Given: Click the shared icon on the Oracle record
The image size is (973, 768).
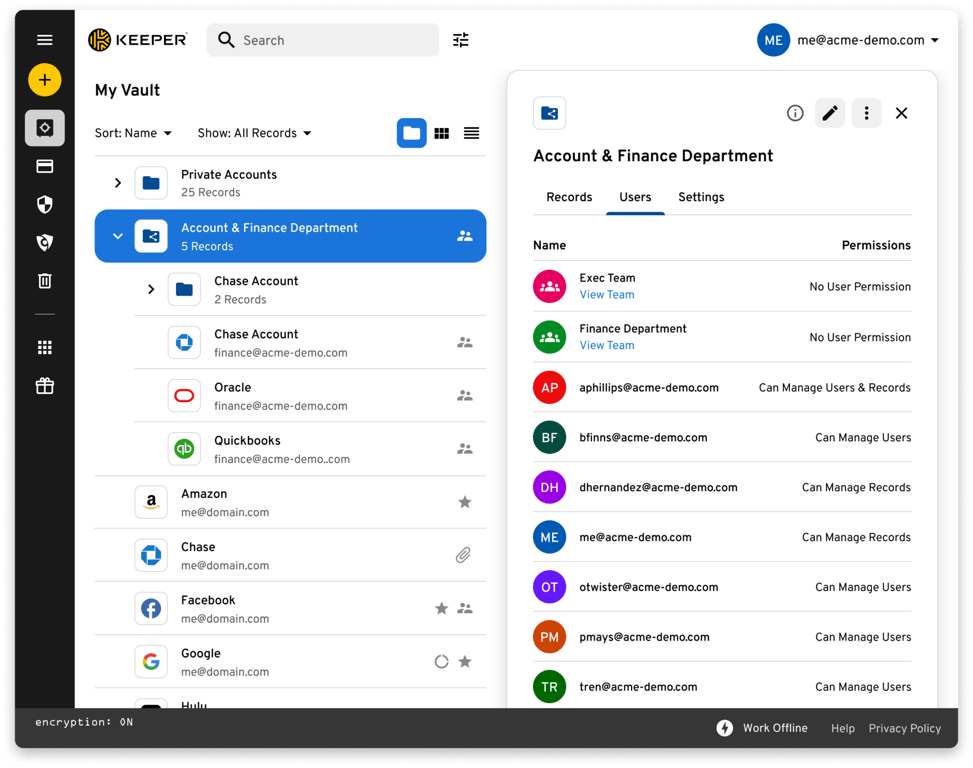Looking at the screenshot, I should (465, 395).
